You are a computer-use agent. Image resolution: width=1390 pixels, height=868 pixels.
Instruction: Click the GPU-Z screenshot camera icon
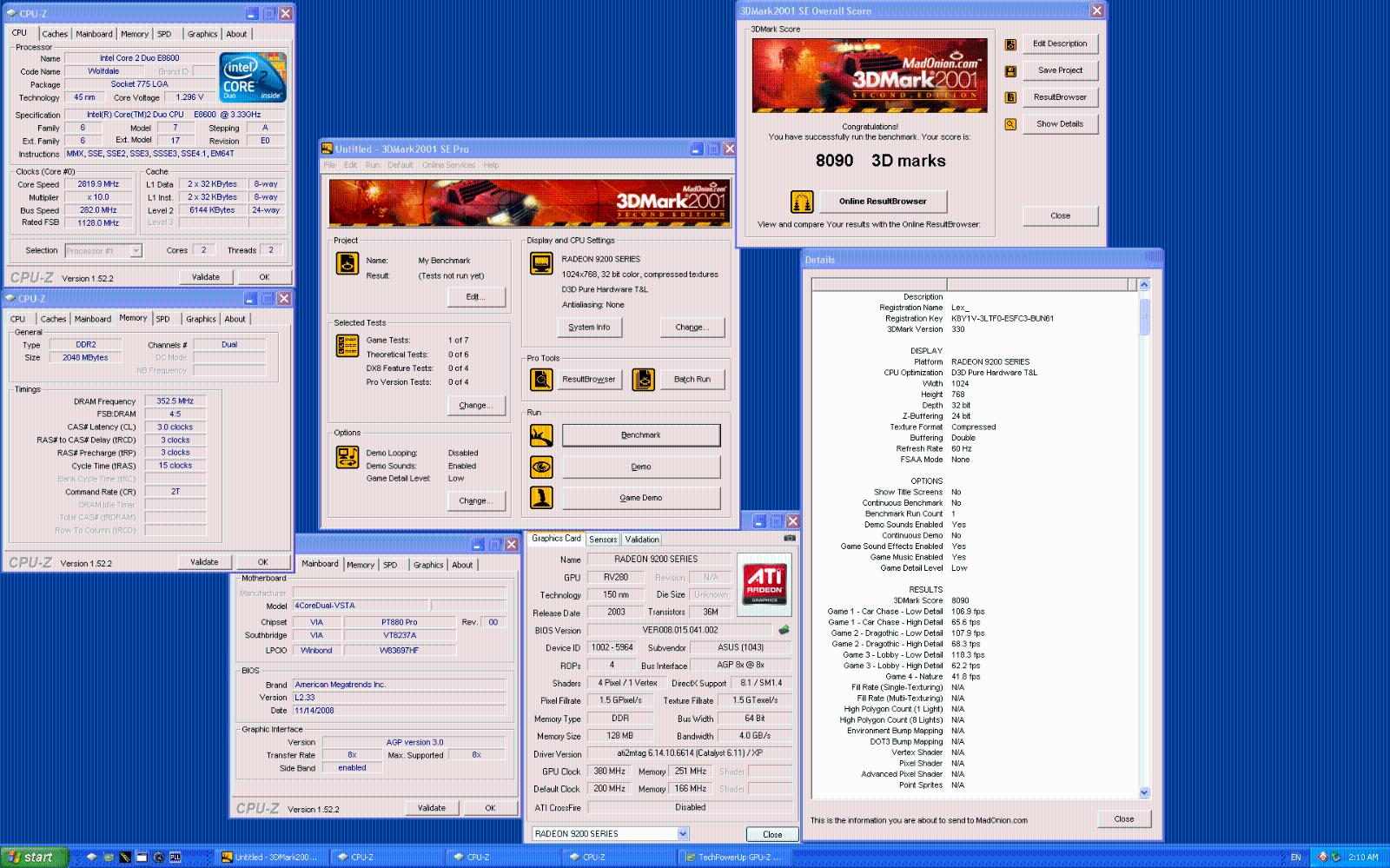click(x=789, y=539)
